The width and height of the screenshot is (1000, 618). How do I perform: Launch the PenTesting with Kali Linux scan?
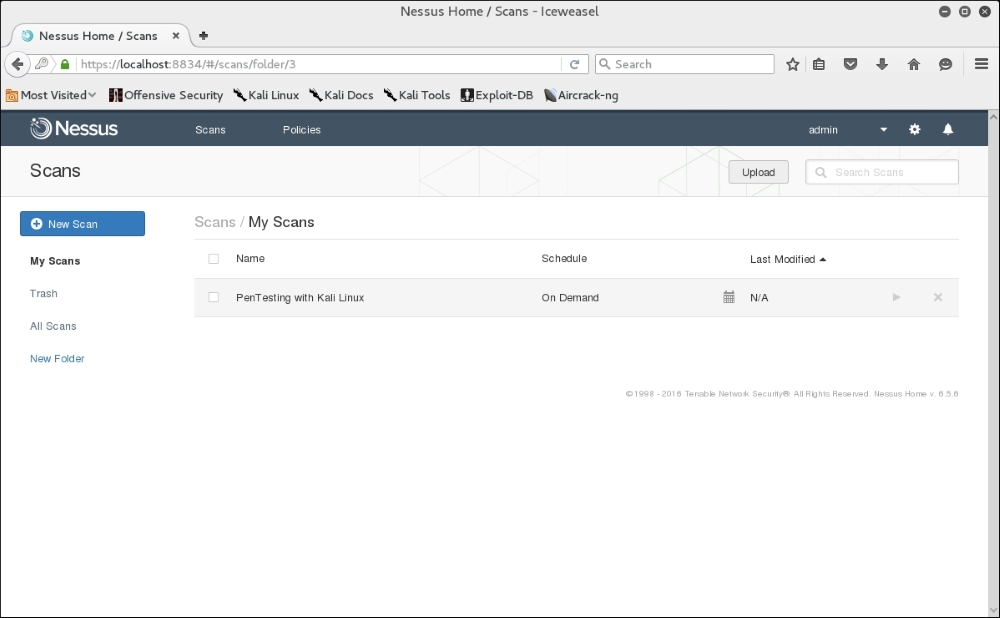tap(896, 297)
